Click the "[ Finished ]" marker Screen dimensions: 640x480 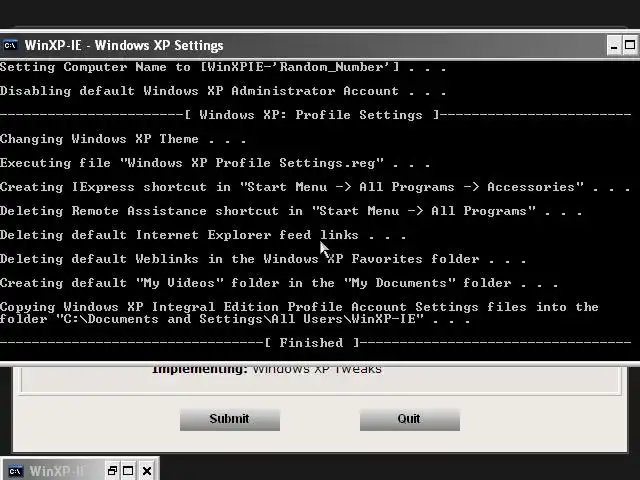tap(312, 343)
